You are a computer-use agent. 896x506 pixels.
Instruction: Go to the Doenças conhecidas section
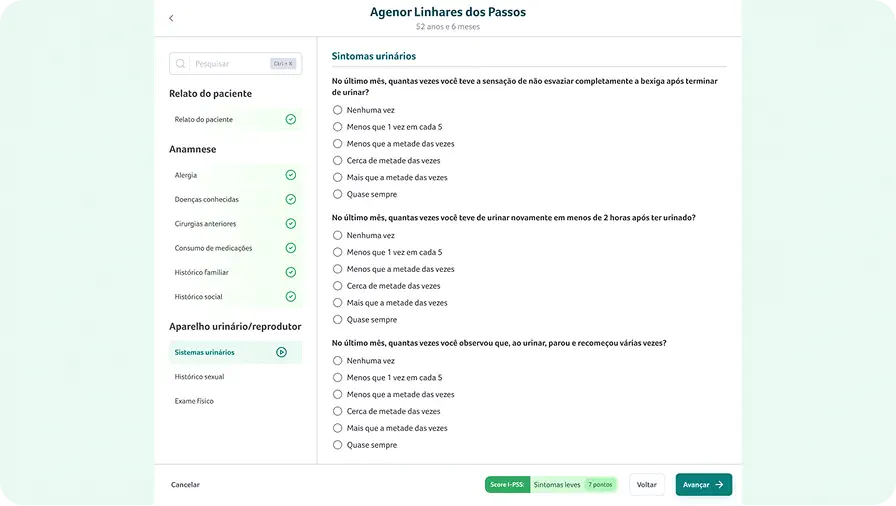tap(206, 199)
